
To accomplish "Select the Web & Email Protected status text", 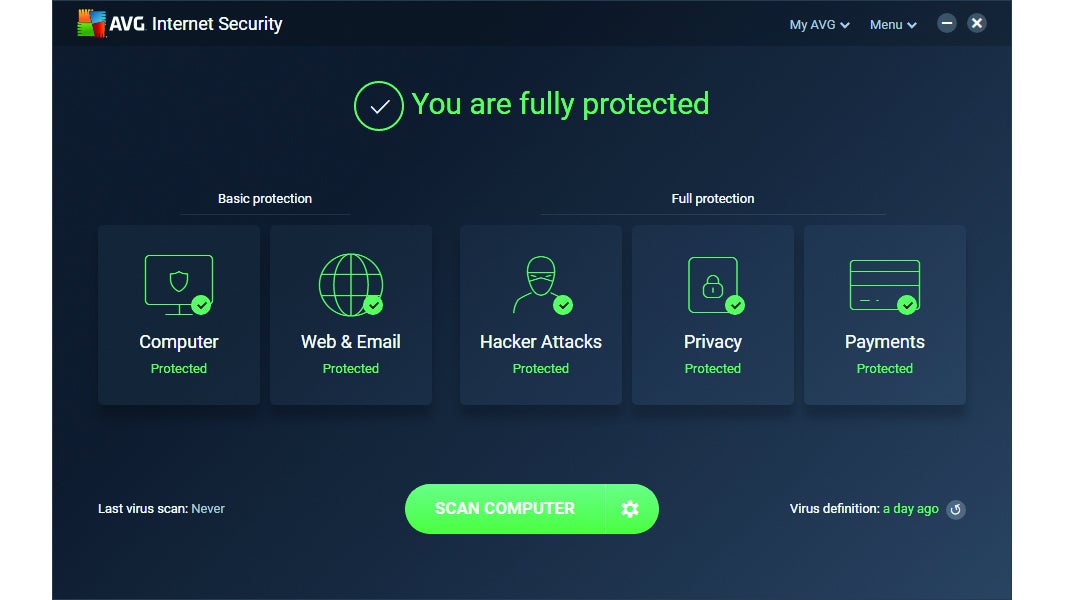I will (x=351, y=369).
